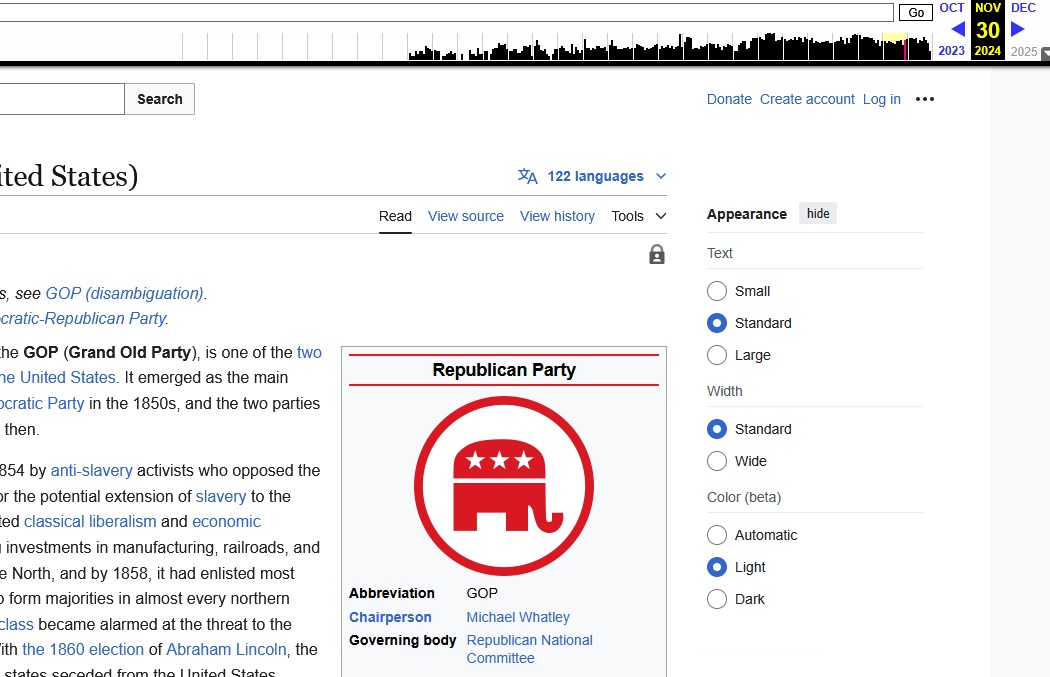1050x677 pixels.
Task: Open the 1860 election link
Action: pyautogui.click(x=83, y=650)
